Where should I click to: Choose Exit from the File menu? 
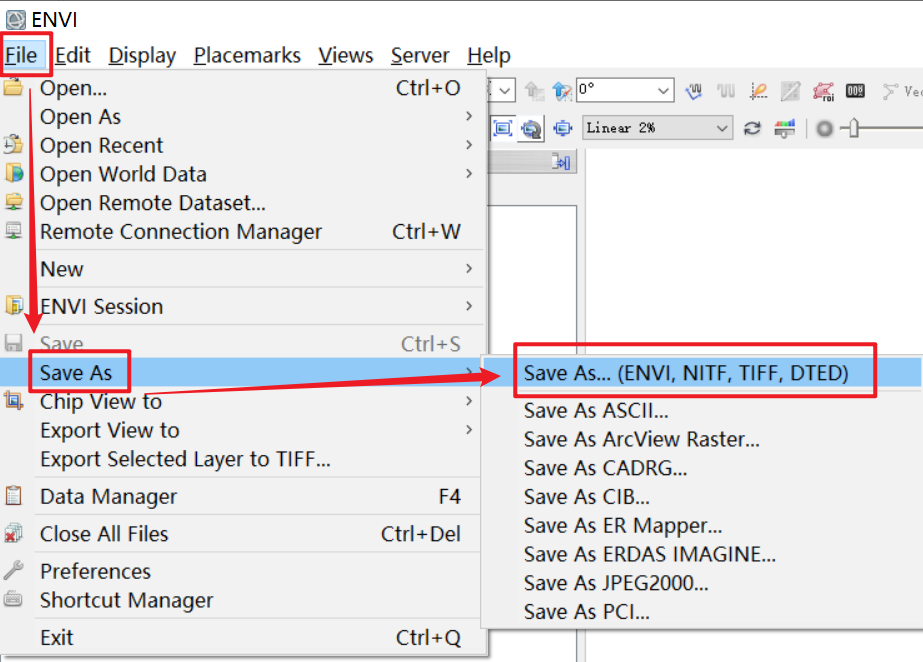[244, 638]
